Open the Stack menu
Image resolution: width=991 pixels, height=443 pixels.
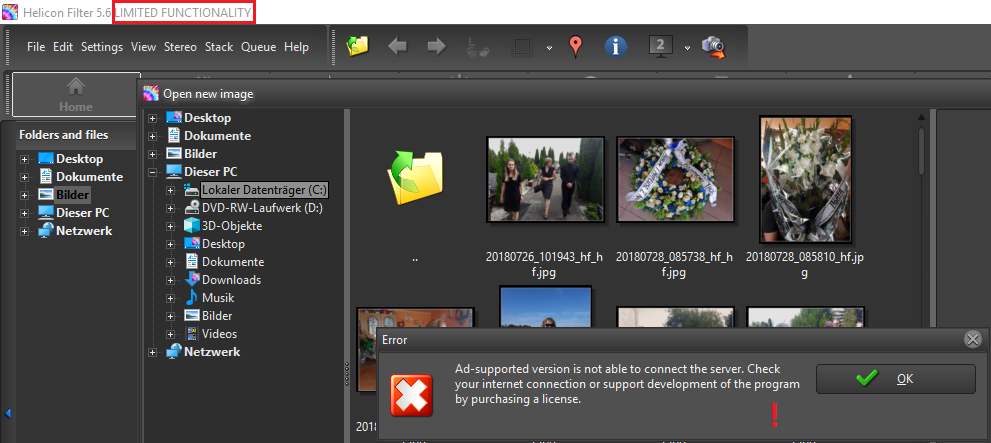(219, 47)
